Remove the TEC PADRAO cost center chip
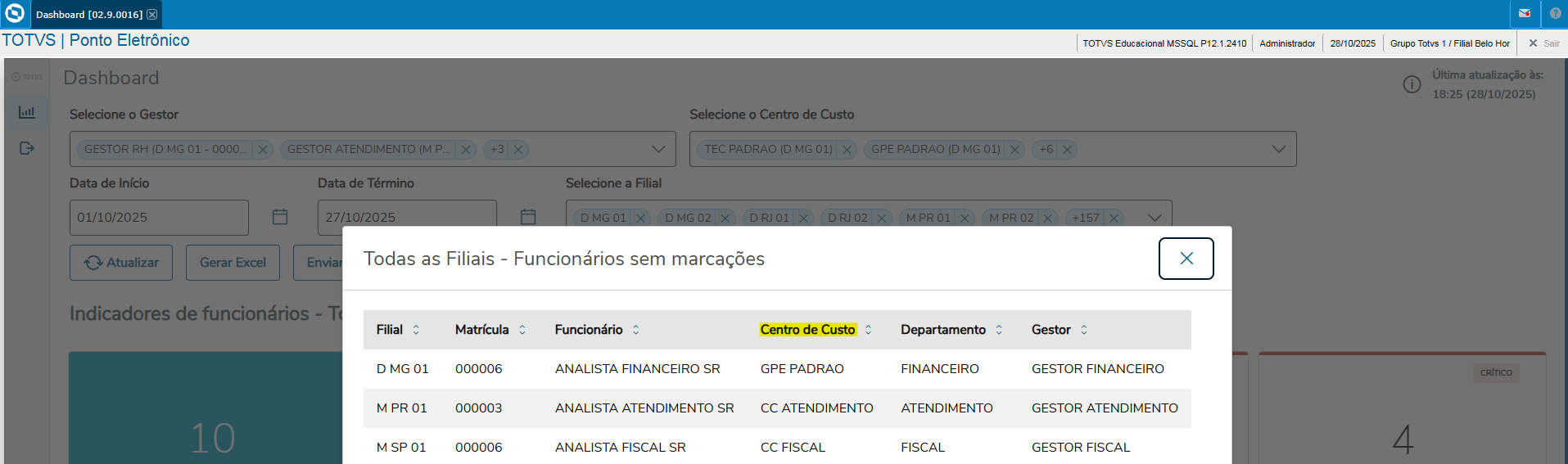The image size is (1568, 464). (847, 150)
